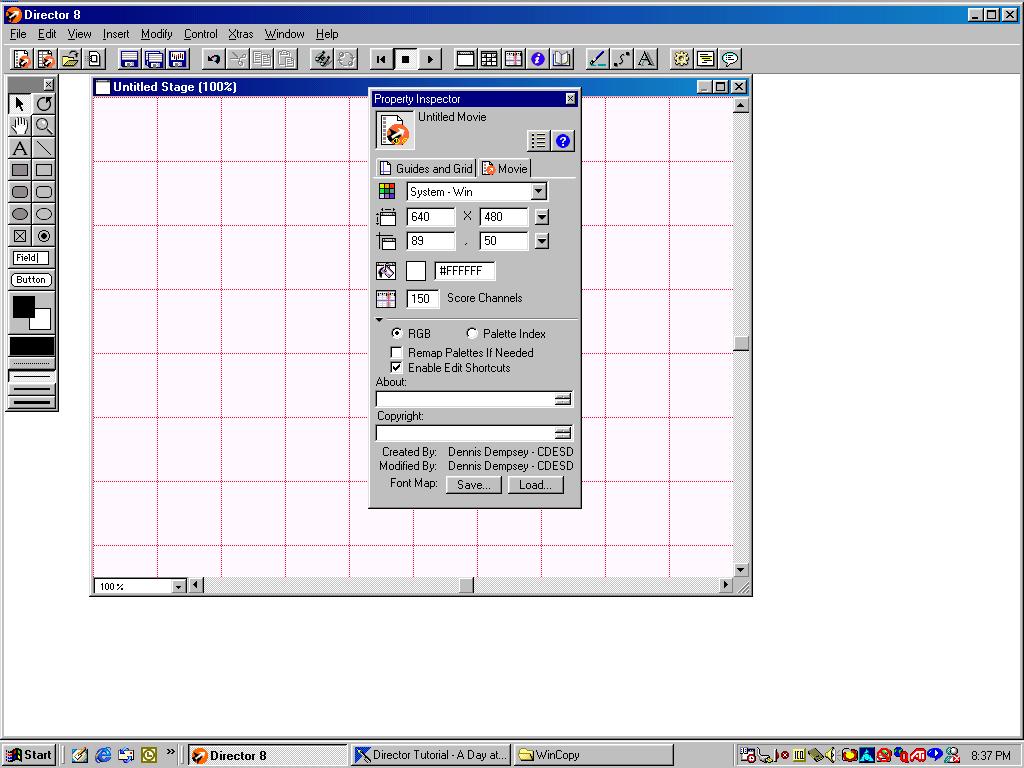Toggle Property Inspector list view mode icon
Viewport: 1024px width, 768px height.
pos(538,140)
